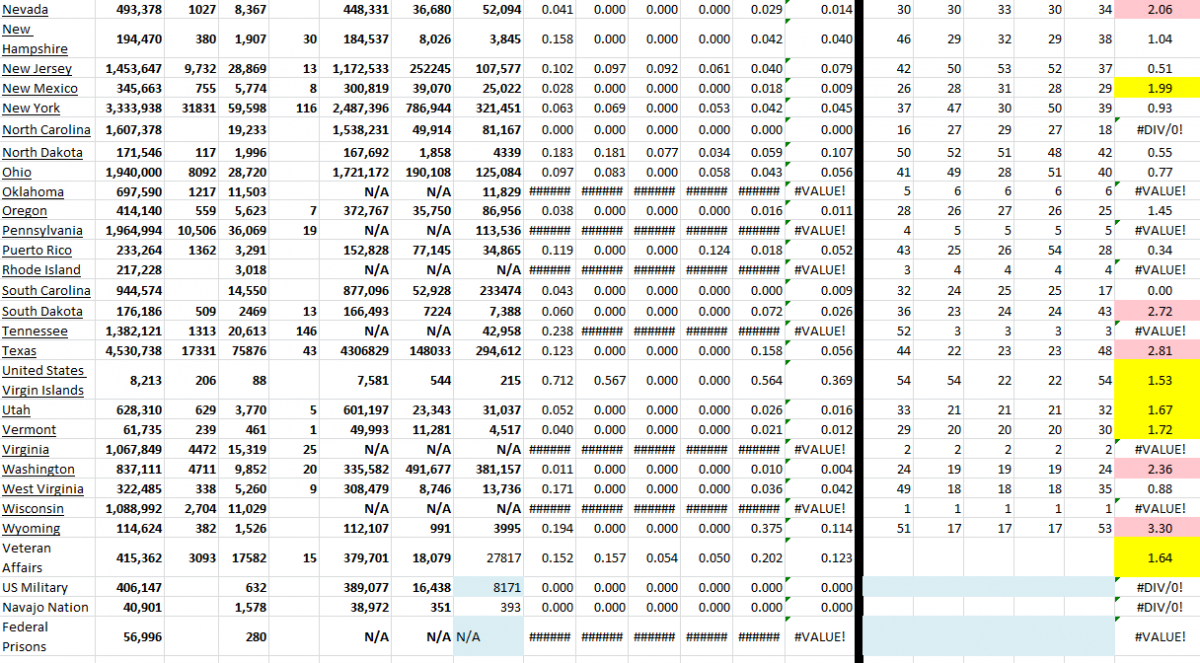The width and height of the screenshot is (1200, 663).
Task: Select the blue 8171 cell in US Military row
Action: [x=490, y=587]
